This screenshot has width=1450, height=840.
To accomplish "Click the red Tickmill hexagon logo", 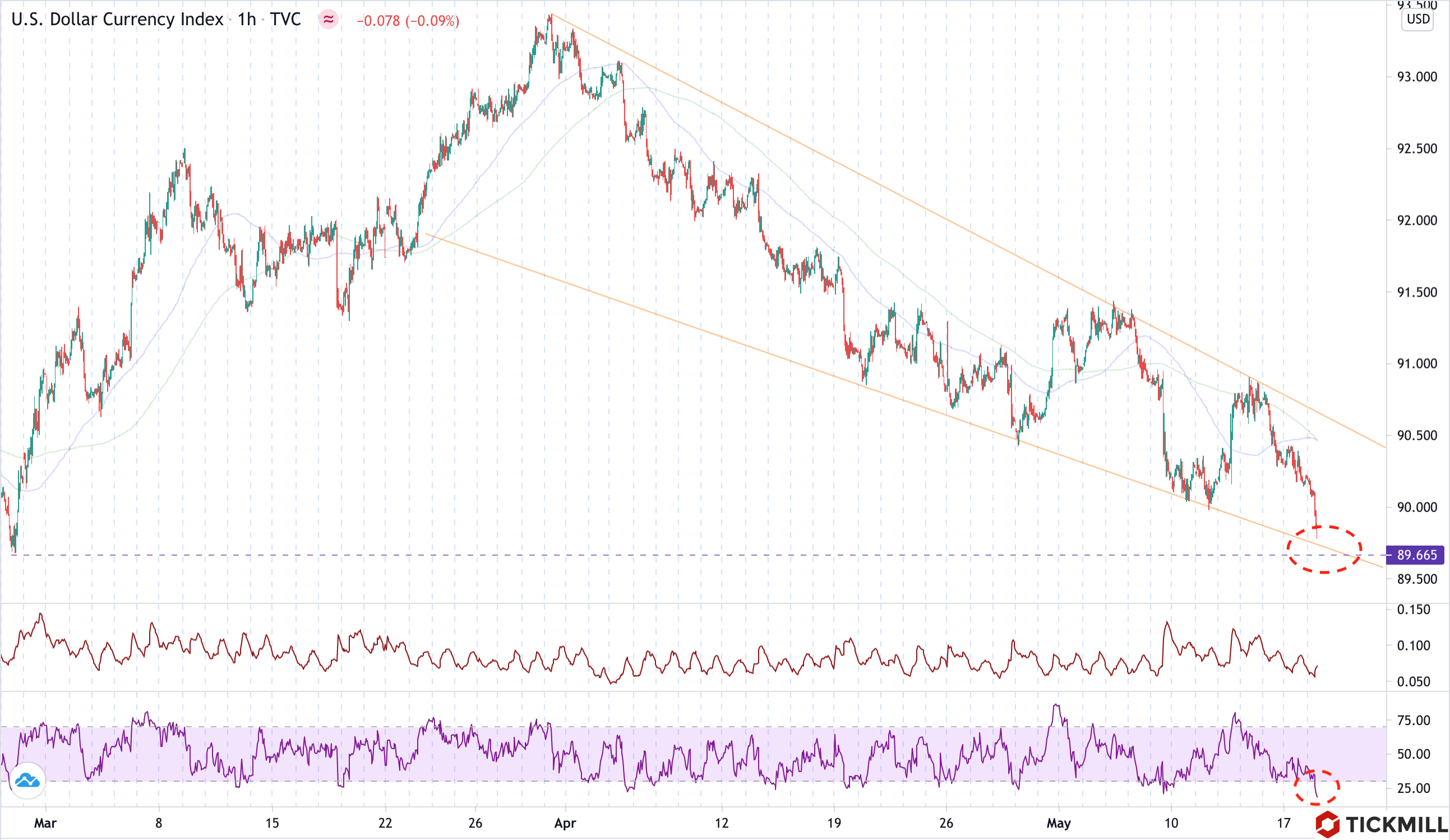I will [1328, 824].
